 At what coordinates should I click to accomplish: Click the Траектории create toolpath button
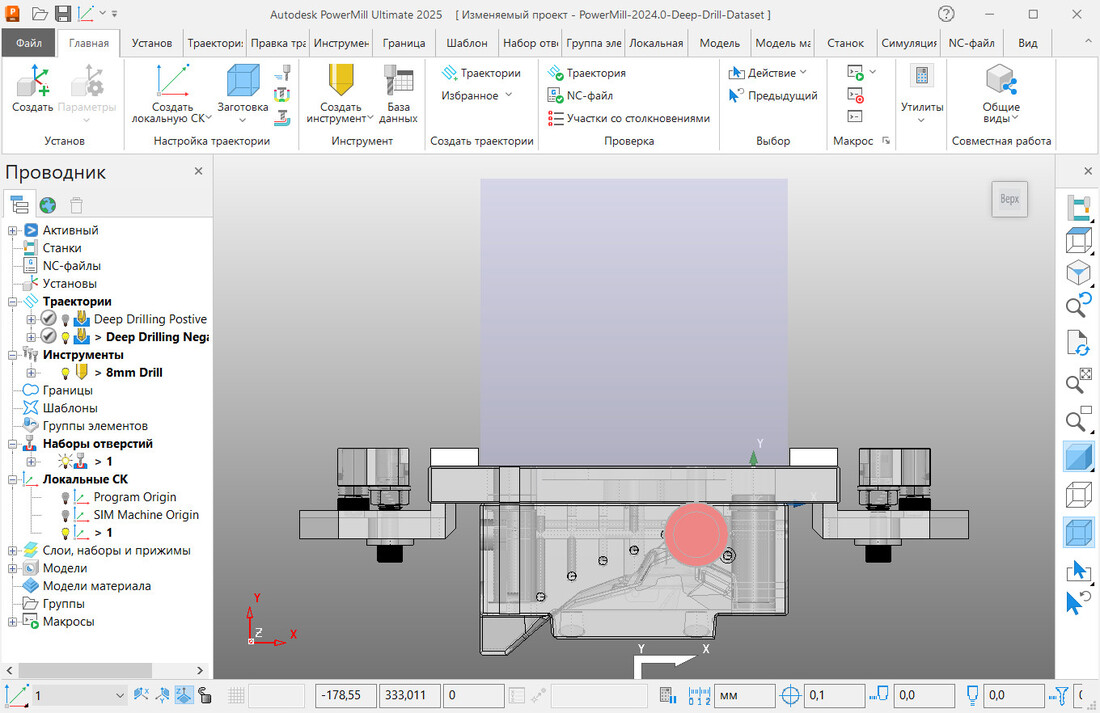point(481,73)
